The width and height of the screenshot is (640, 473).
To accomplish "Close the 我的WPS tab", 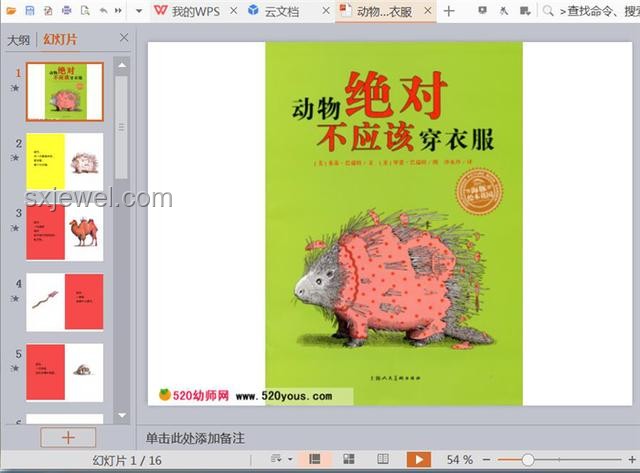I will [x=233, y=11].
